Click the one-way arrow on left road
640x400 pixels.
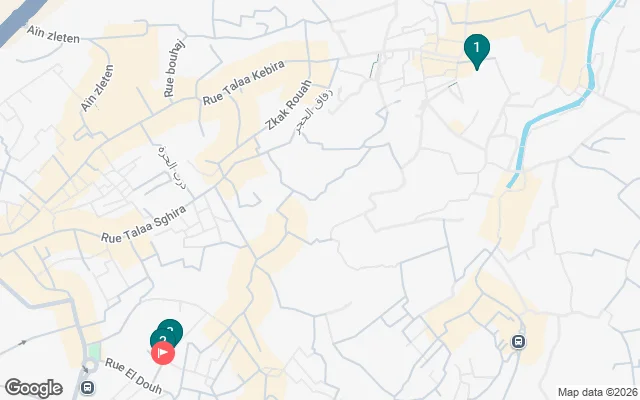(x=22, y=343)
